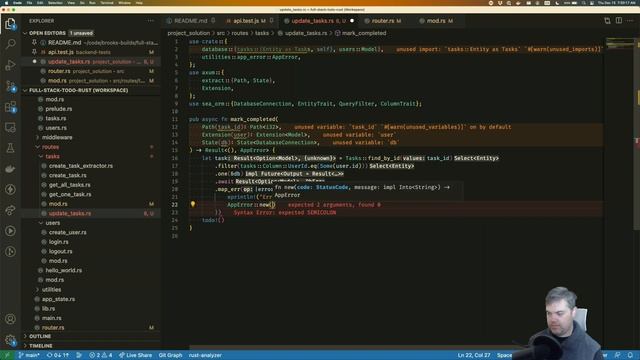Close unsaved update_tasks.rs via dot indicator
The height and width of the screenshot is (360, 640).
point(352,21)
